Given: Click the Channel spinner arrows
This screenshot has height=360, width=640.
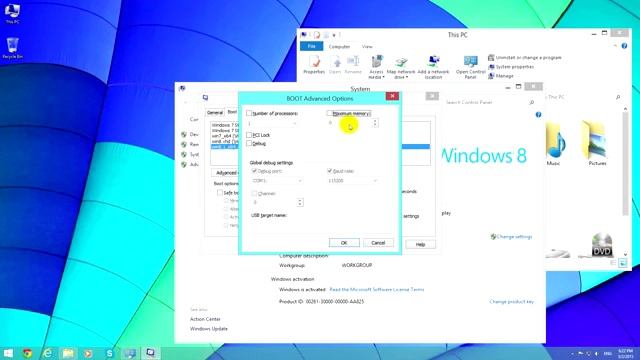Looking at the screenshot, I should coord(300,202).
